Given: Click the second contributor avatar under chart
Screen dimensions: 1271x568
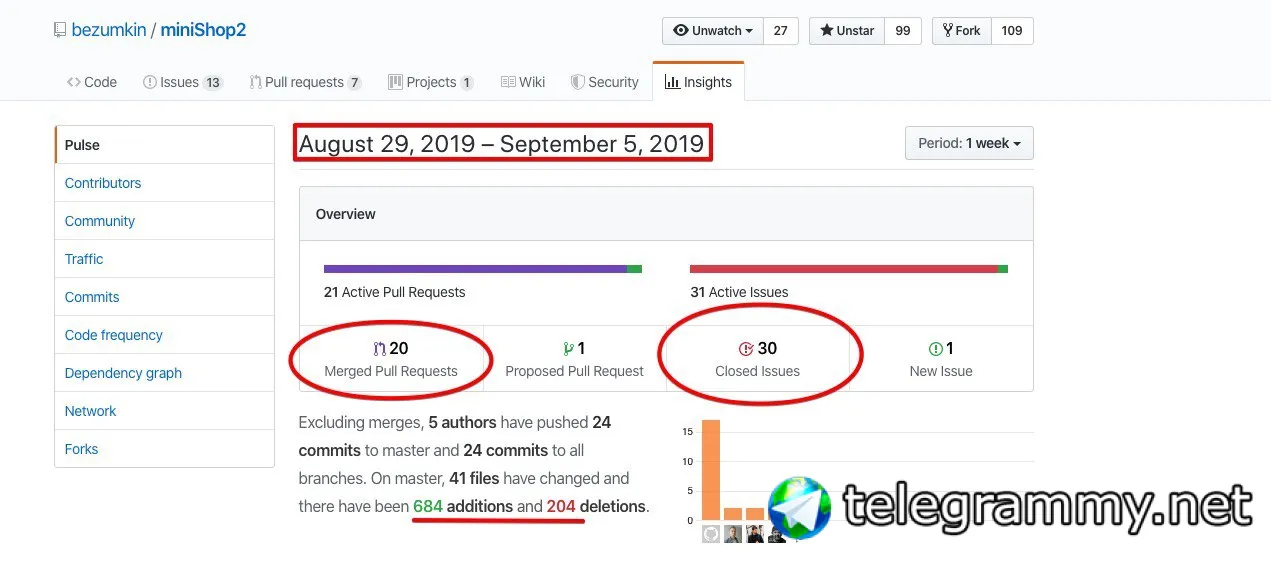Looking at the screenshot, I should click(x=733, y=534).
